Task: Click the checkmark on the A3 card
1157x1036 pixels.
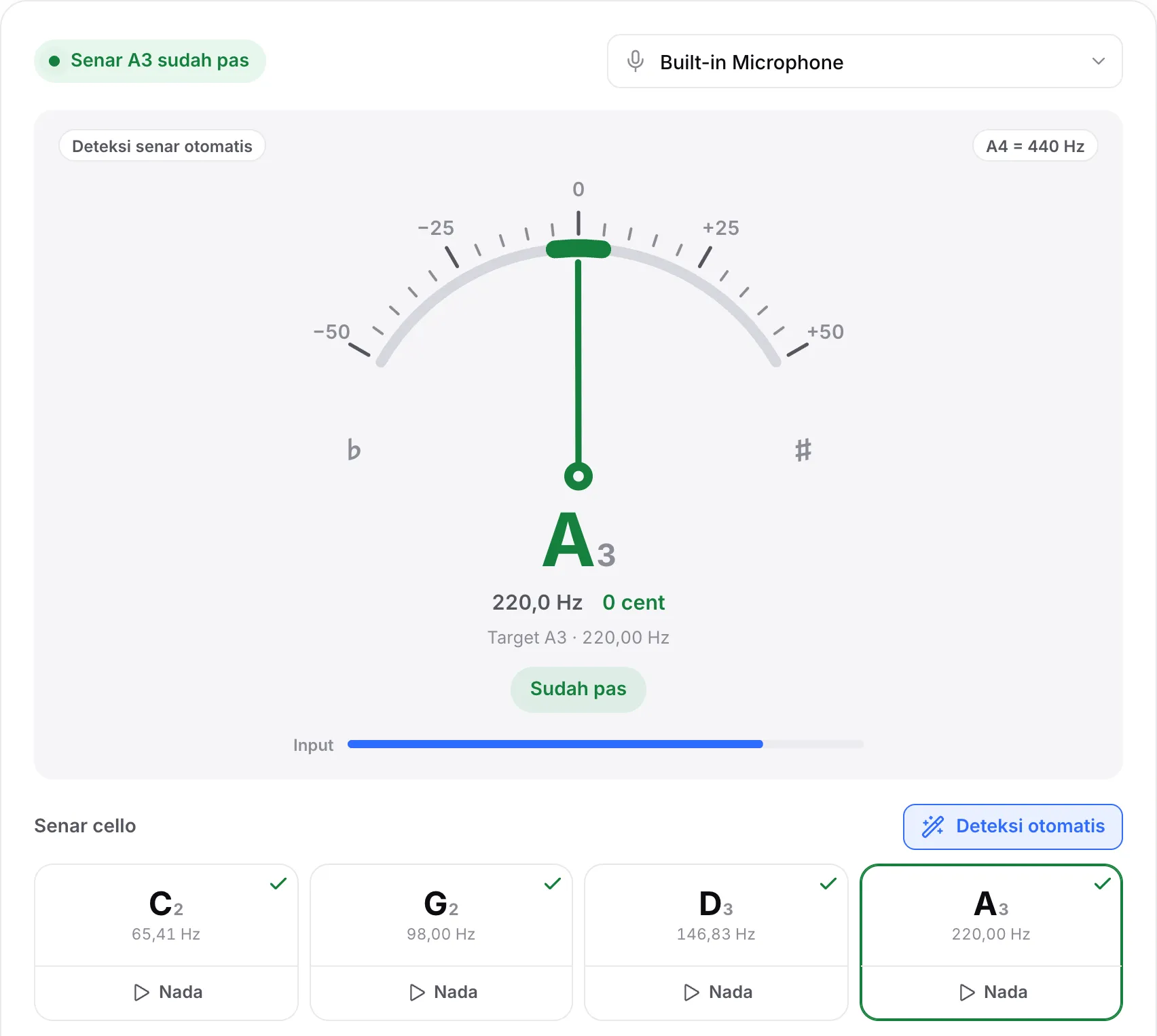Action: click(1103, 883)
